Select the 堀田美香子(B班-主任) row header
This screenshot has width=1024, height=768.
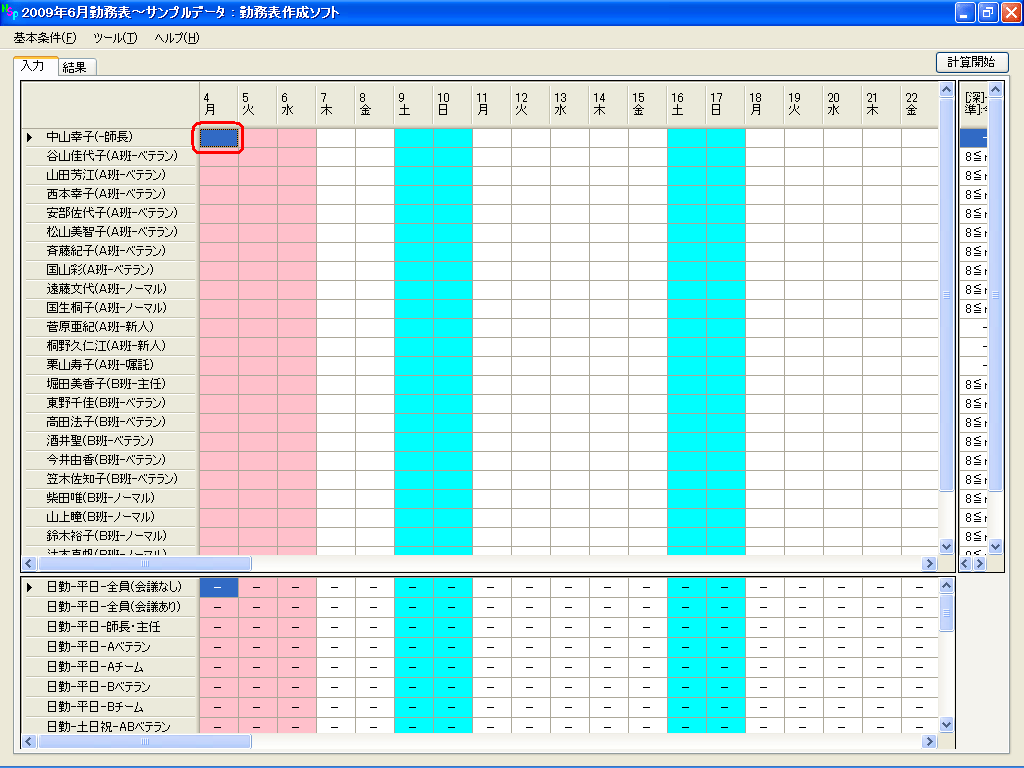110,384
